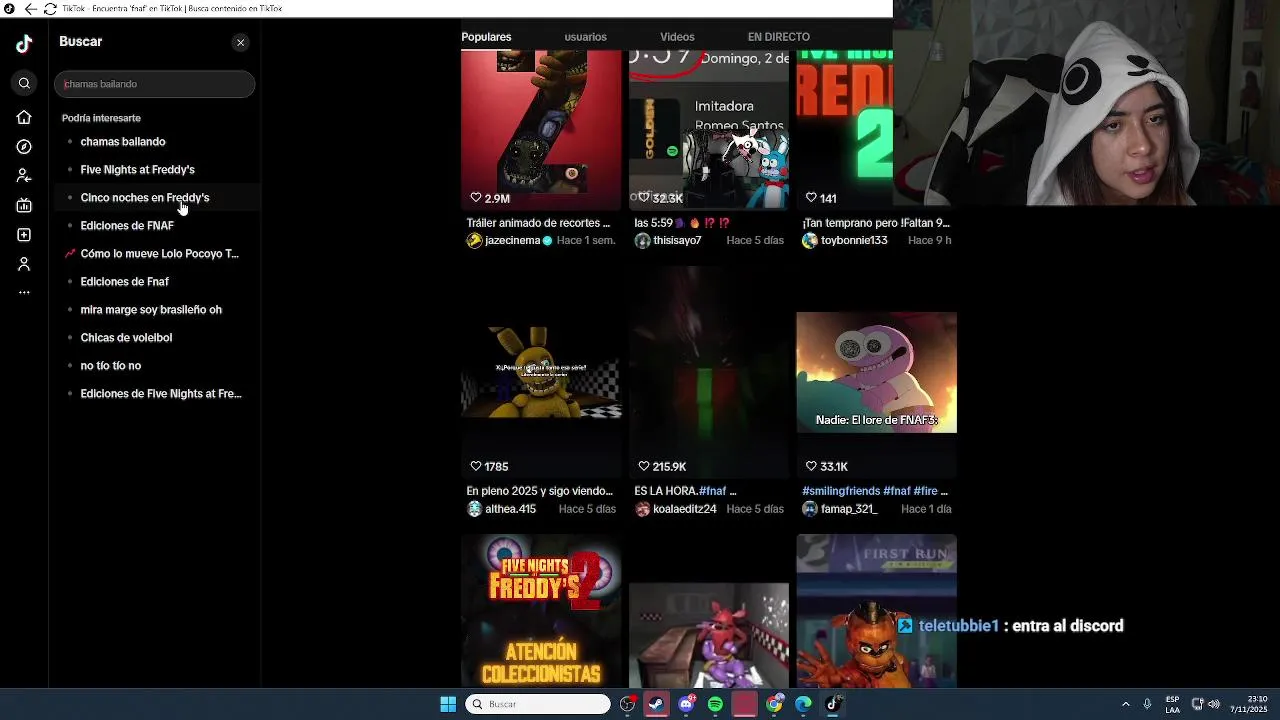Click the sidebar search magnifier icon
Viewport: 1280px width, 720px height.
pos(24,83)
